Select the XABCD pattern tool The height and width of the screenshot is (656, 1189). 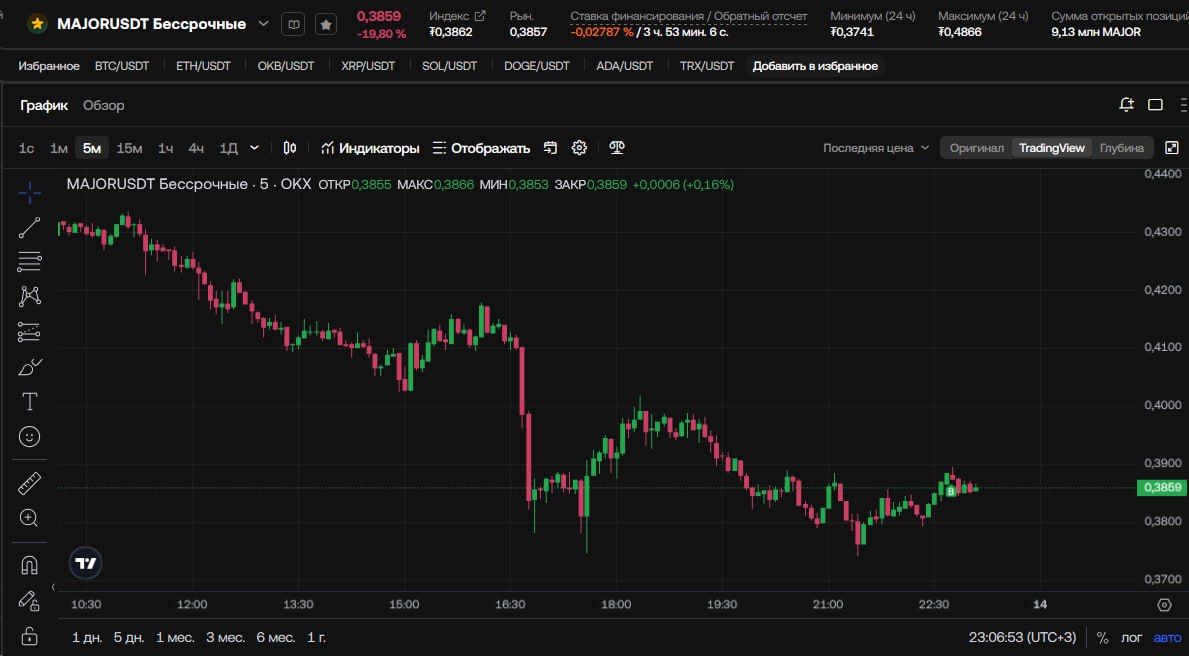click(30, 296)
